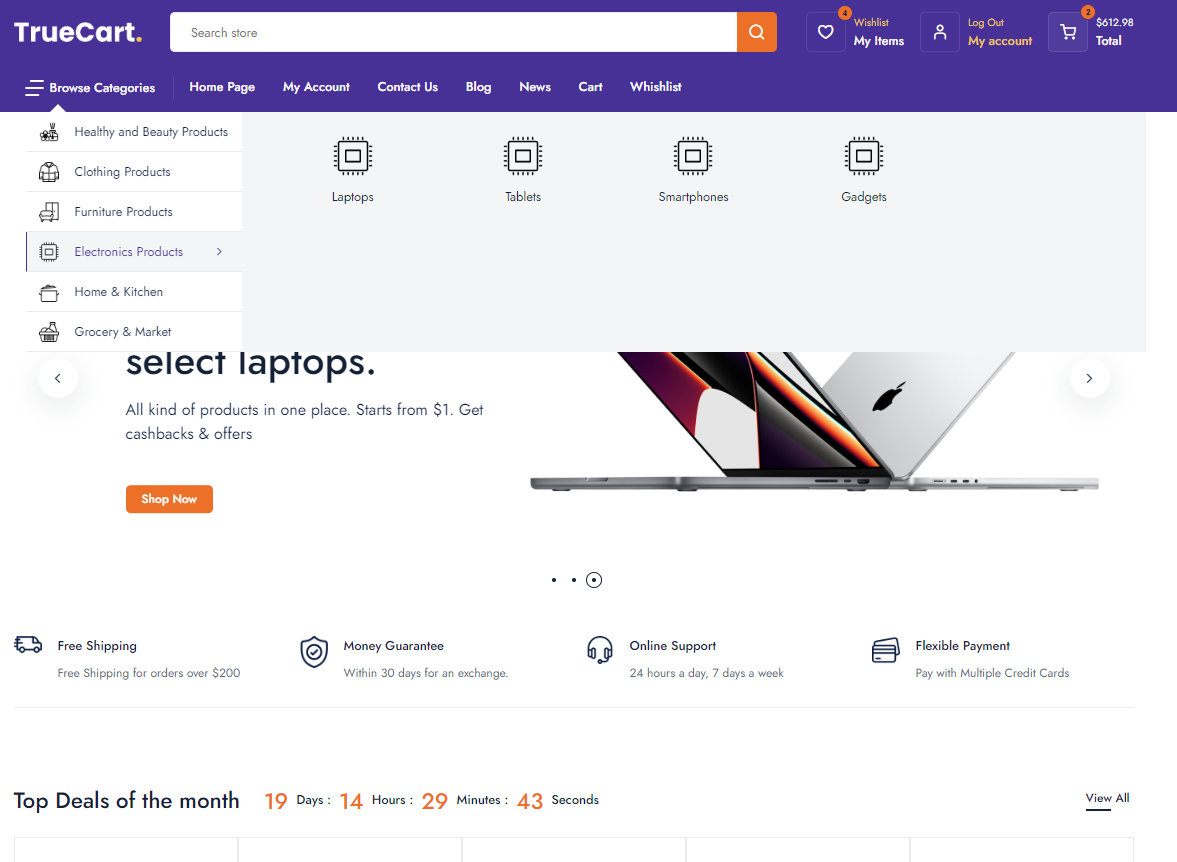This screenshot has height=862, width=1177.
Task: Open the Blog menu item
Action: 478,87
